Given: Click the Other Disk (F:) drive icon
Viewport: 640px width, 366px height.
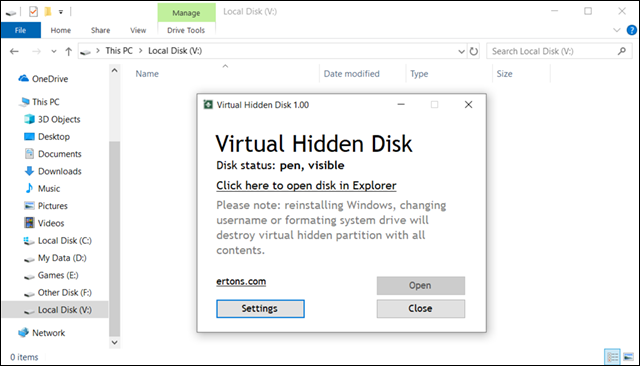Looking at the screenshot, I should [x=29, y=294].
